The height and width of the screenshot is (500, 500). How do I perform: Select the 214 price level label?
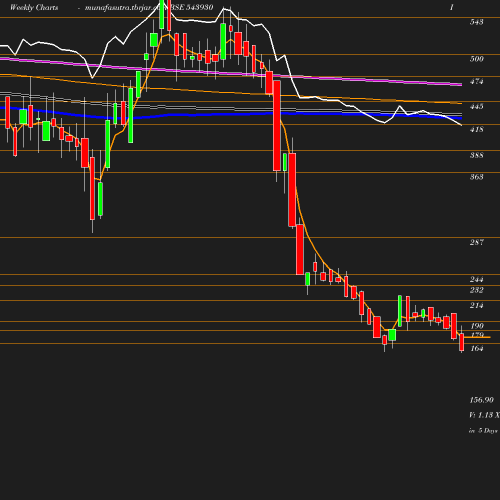[x=476, y=305]
